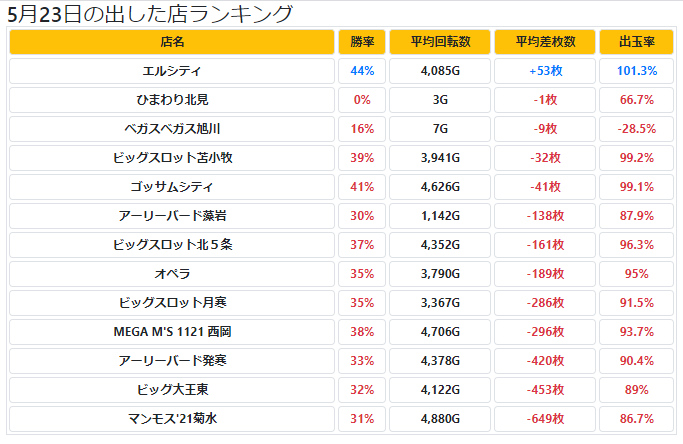Open the エルシティ store link
Viewport: 683px width, 444px height.
pos(172,71)
